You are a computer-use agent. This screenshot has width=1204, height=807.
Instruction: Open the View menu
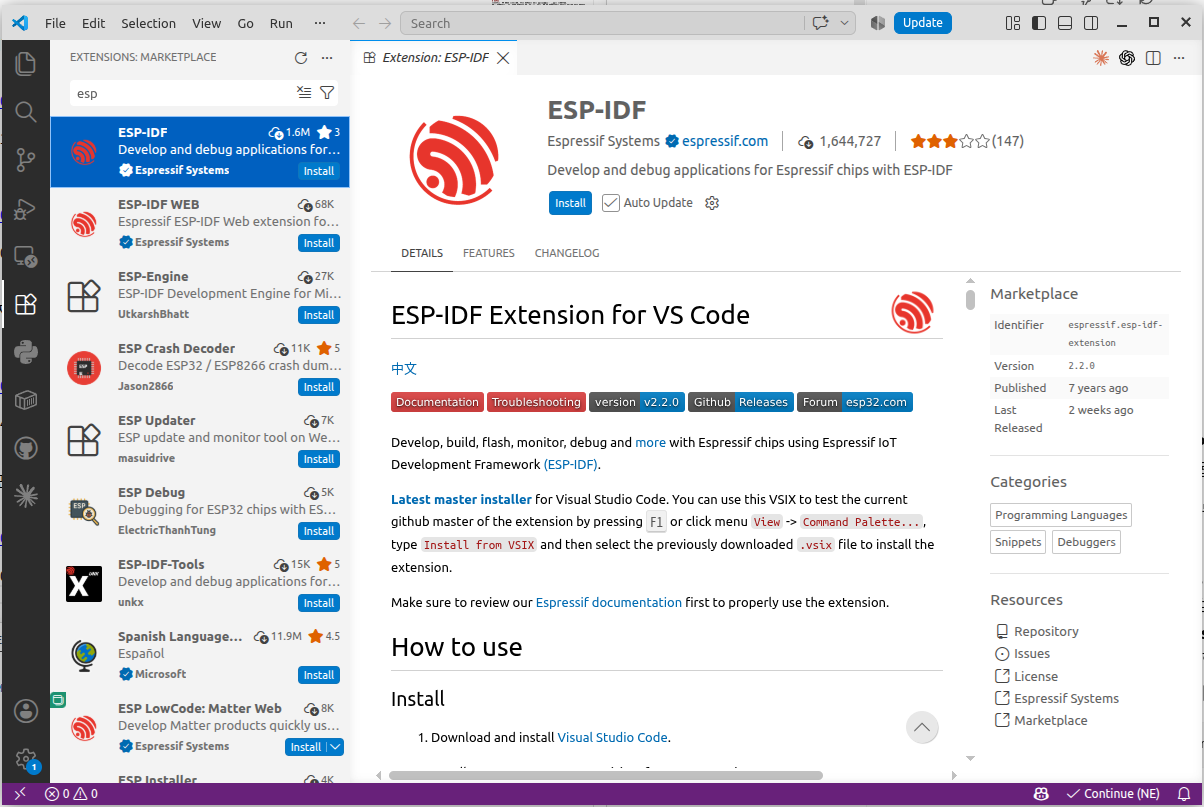(x=207, y=23)
